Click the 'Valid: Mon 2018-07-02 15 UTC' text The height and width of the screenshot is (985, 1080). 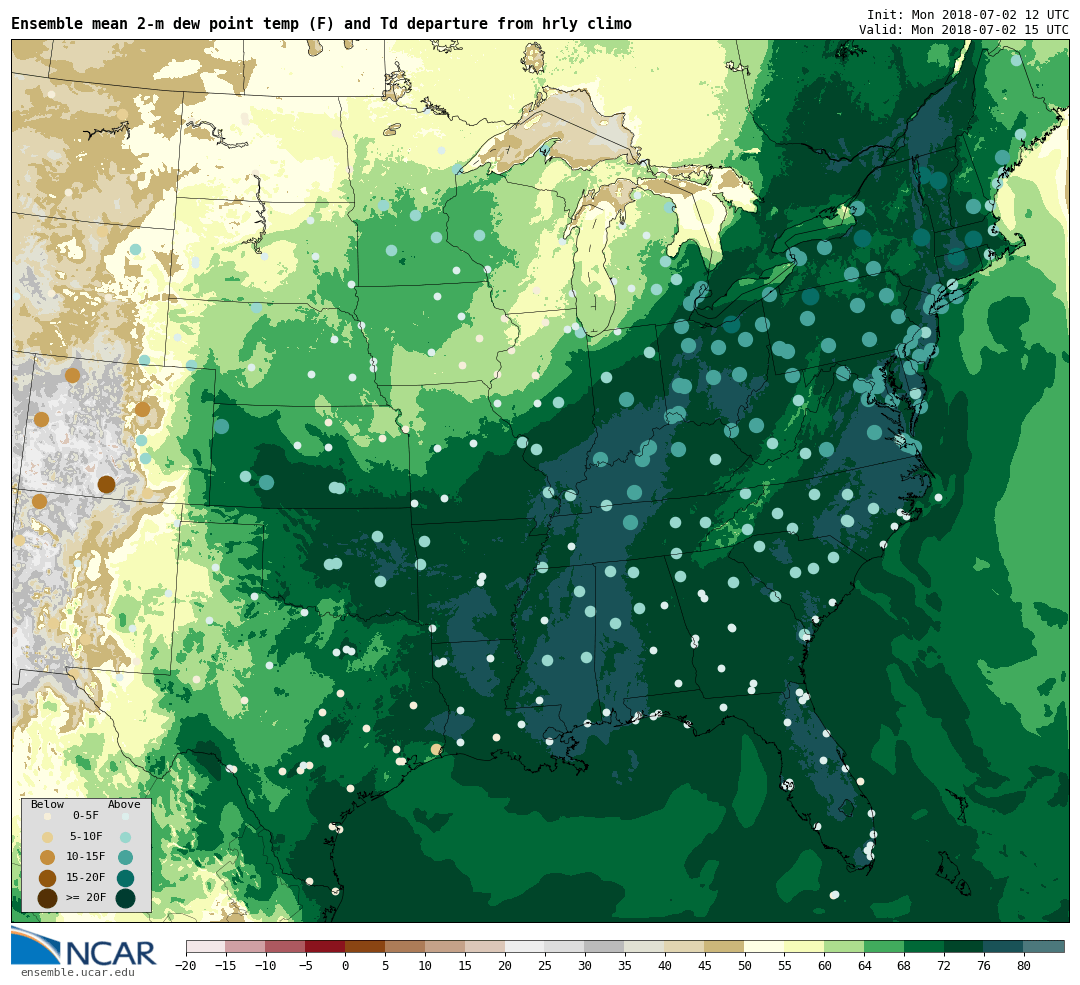point(964,30)
